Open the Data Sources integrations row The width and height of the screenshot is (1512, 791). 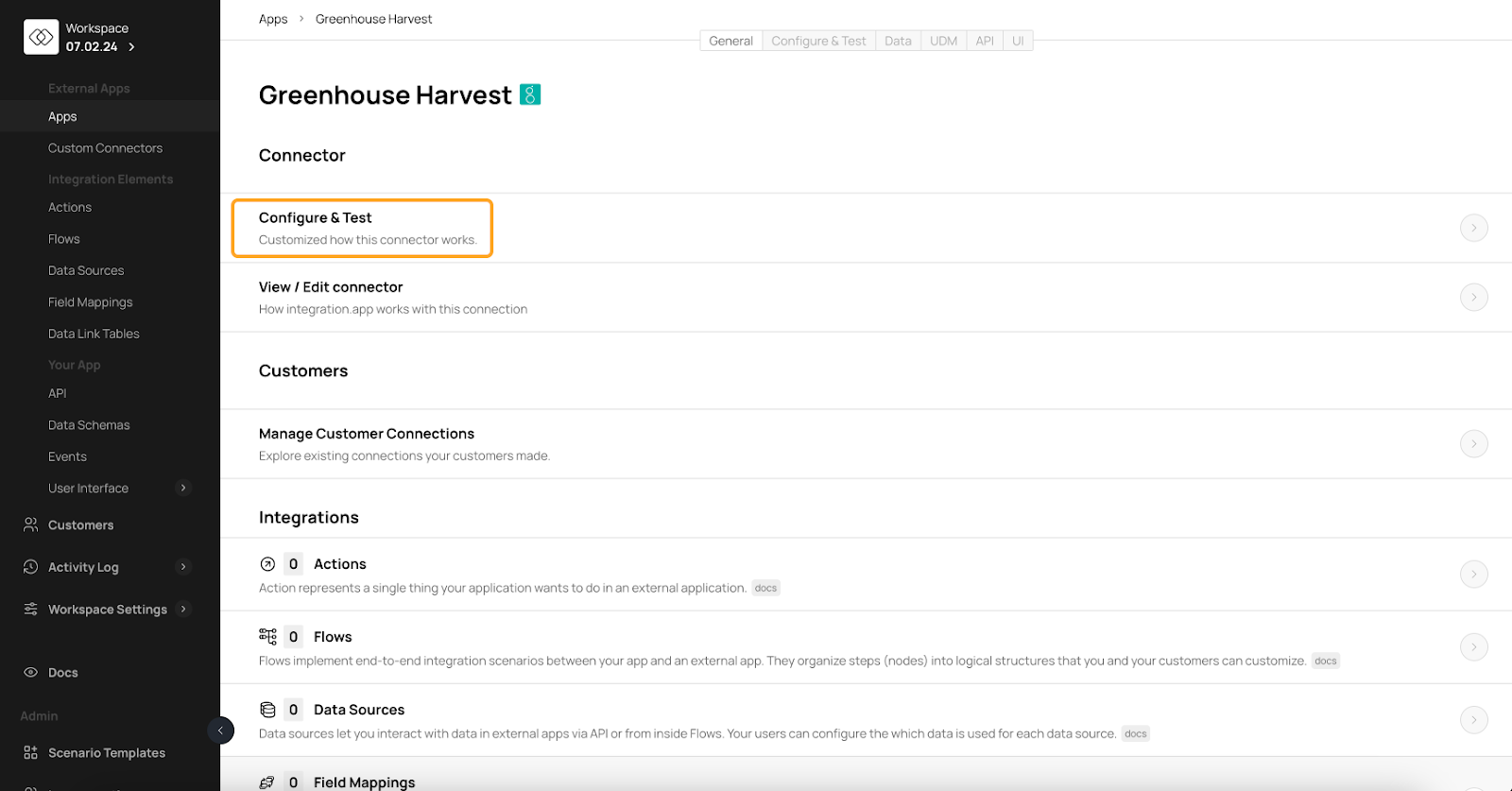pos(866,719)
